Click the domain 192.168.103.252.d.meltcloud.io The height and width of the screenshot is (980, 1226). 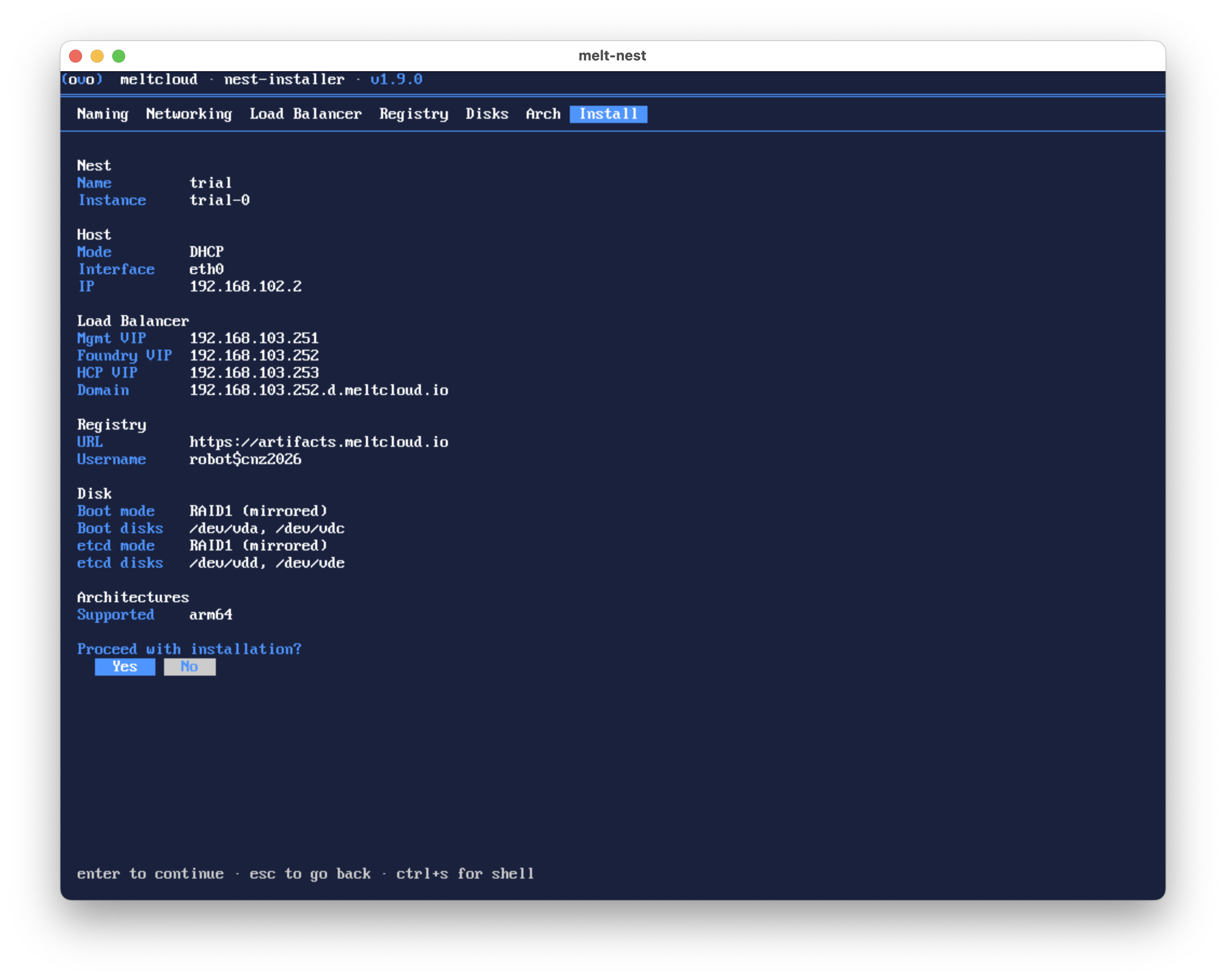[319, 390]
